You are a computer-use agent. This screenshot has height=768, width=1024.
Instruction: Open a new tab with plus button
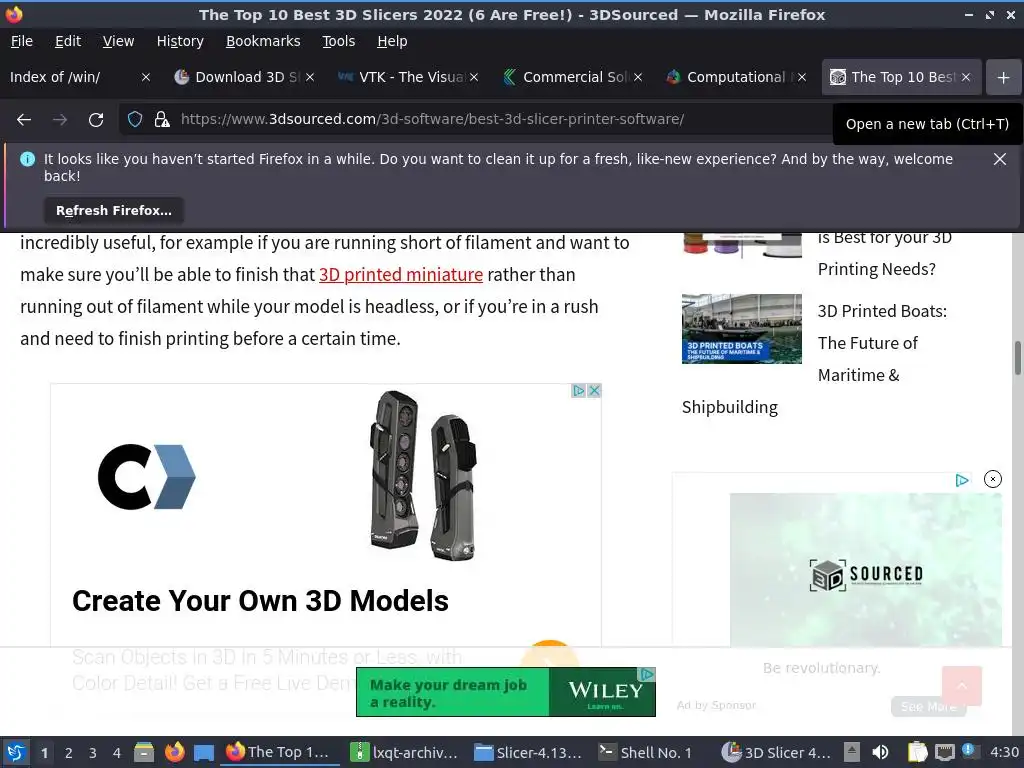[x=1003, y=78]
